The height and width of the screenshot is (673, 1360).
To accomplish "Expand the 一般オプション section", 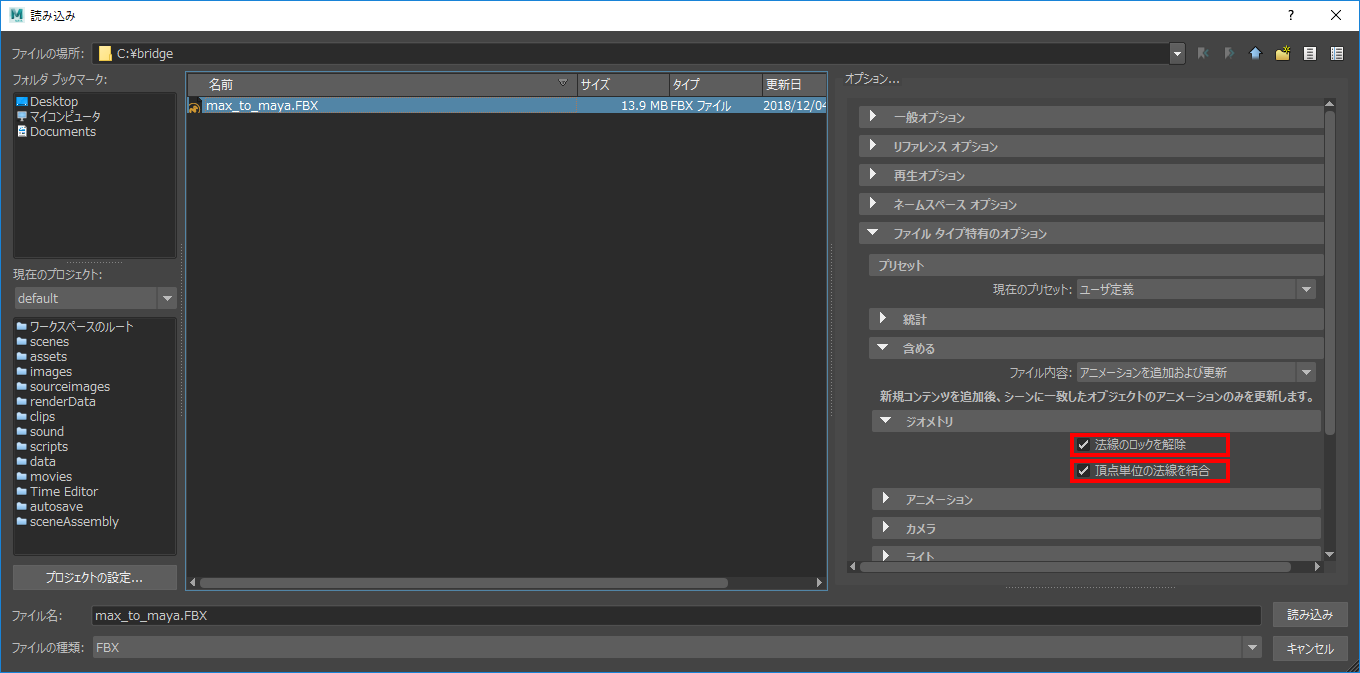I will pyautogui.click(x=929, y=117).
